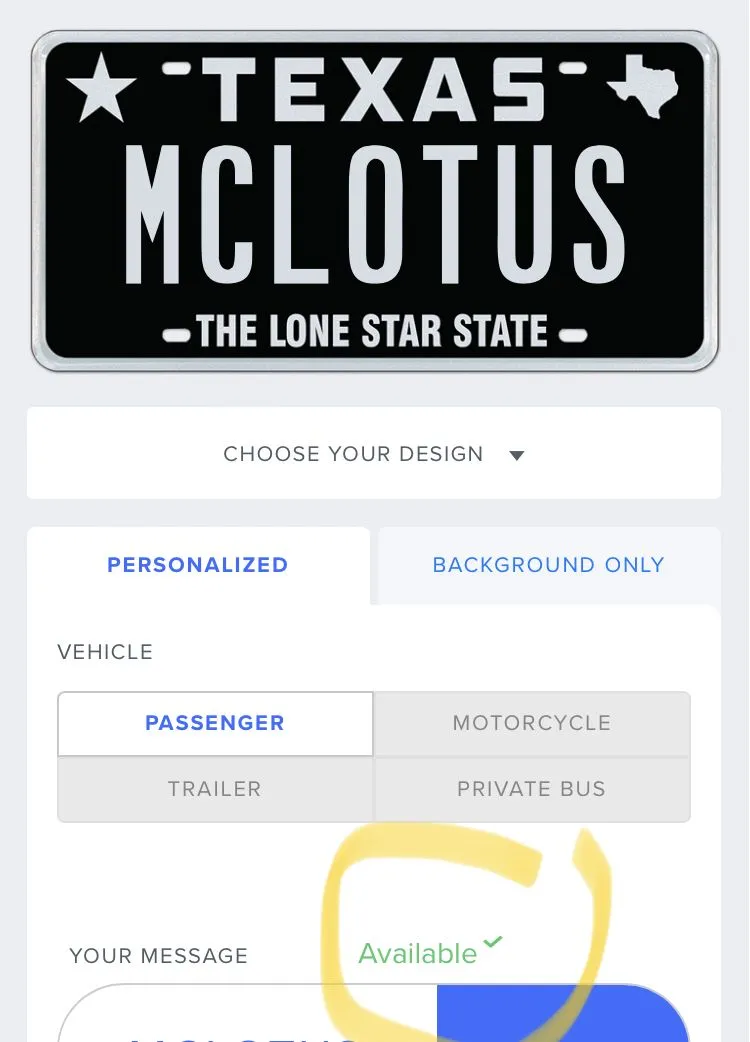The image size is (750, 1042).
Task: Click The Lone Star State slogan
Action: [x=372, y=331]
